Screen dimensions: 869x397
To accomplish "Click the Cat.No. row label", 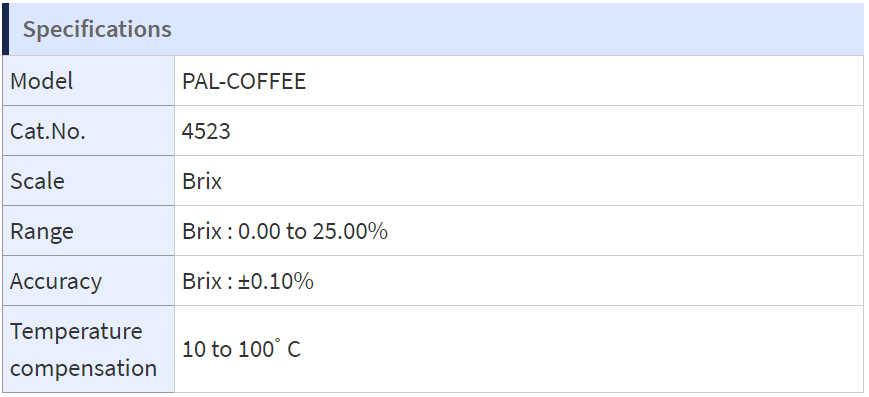I will pyautogui.click(x=48, y=131).
